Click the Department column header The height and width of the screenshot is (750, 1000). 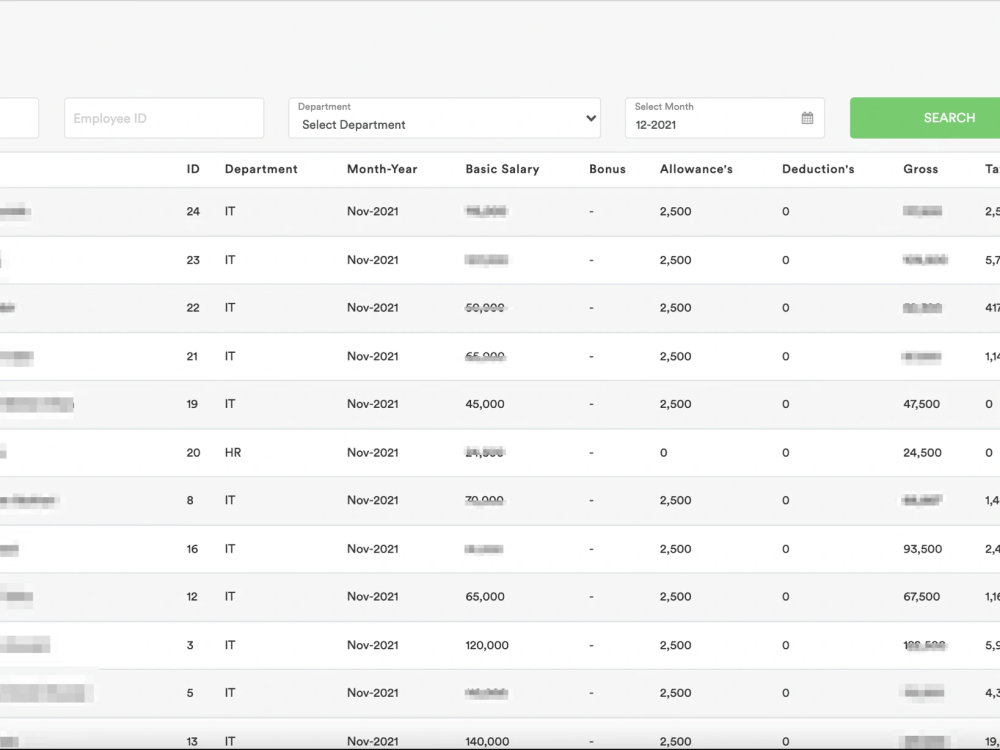coord(261,169)
